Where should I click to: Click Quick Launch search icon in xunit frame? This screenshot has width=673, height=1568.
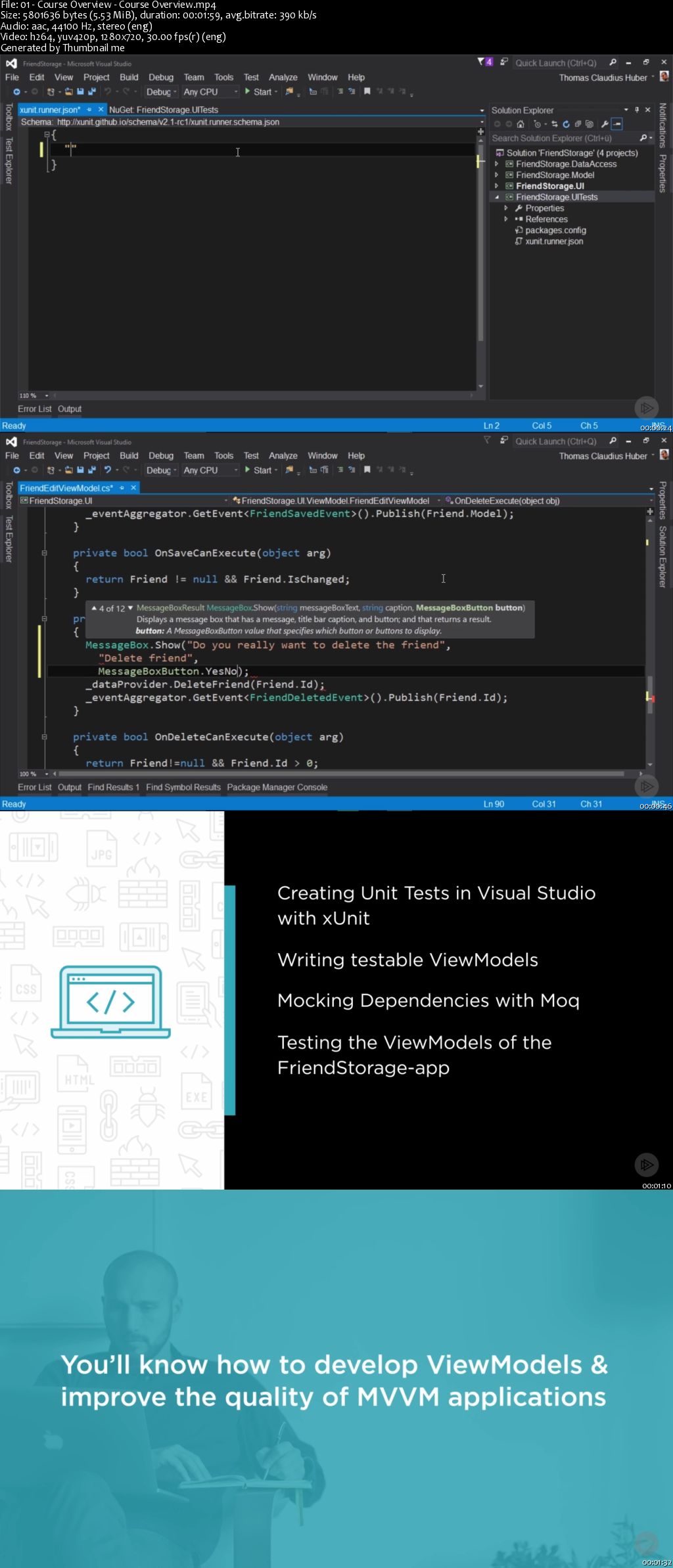point(613,62)
